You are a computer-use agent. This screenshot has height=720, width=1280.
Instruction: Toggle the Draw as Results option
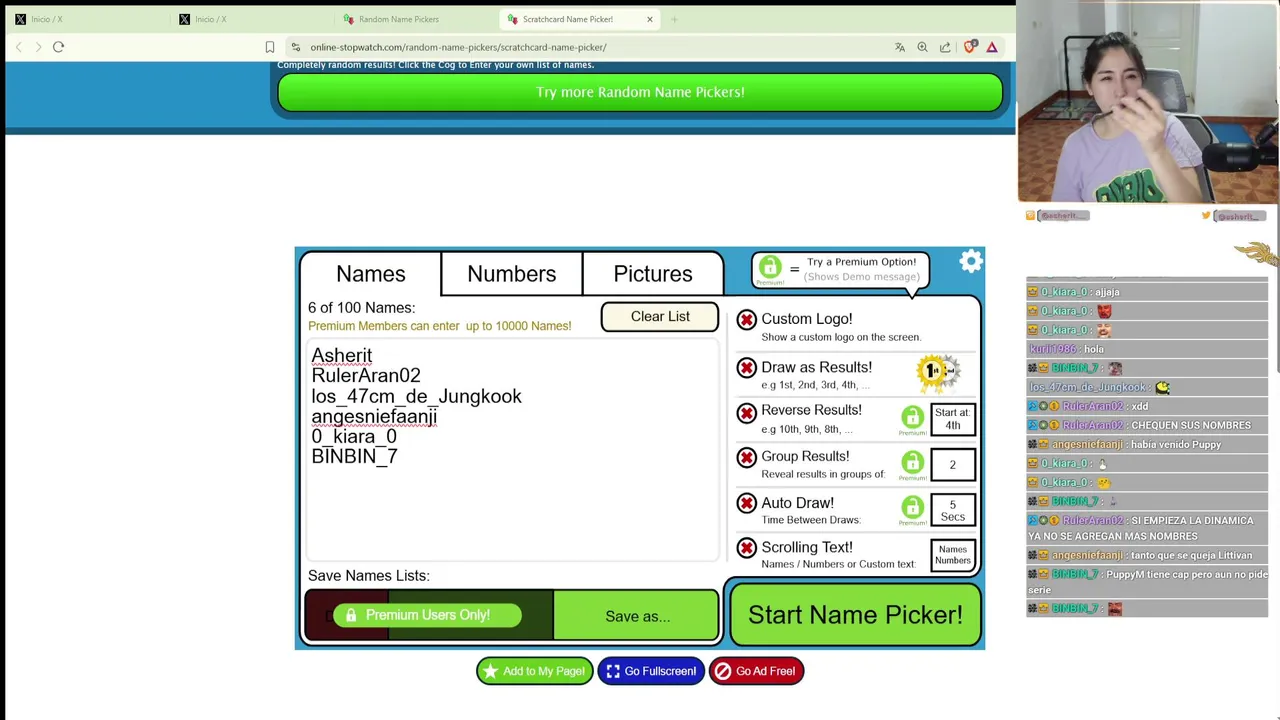[x=747, y=368]
